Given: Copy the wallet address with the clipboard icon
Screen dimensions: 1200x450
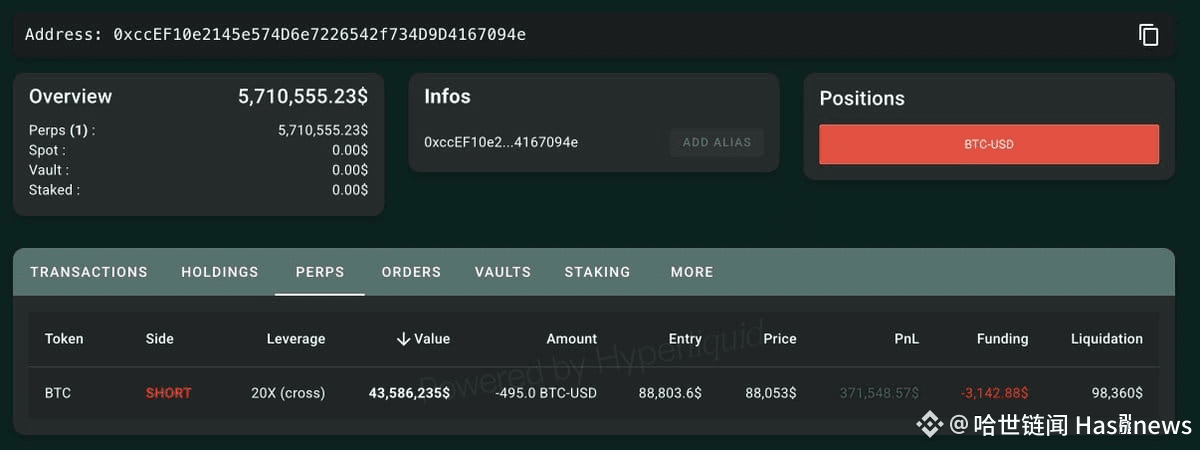Looking at the screenshot, I should click(1148, 35).
